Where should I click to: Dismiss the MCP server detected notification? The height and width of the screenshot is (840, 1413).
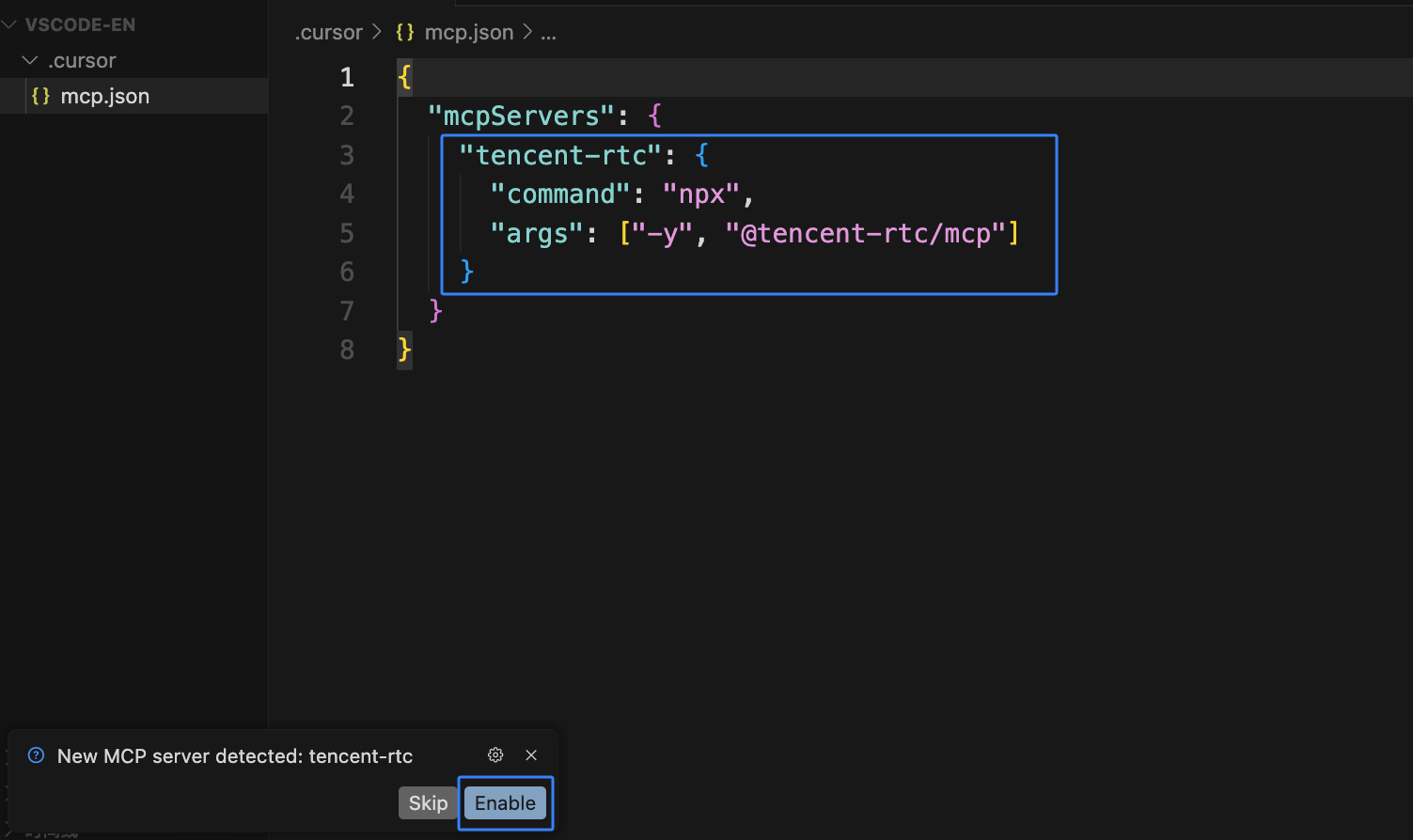(x=531, y=755)
